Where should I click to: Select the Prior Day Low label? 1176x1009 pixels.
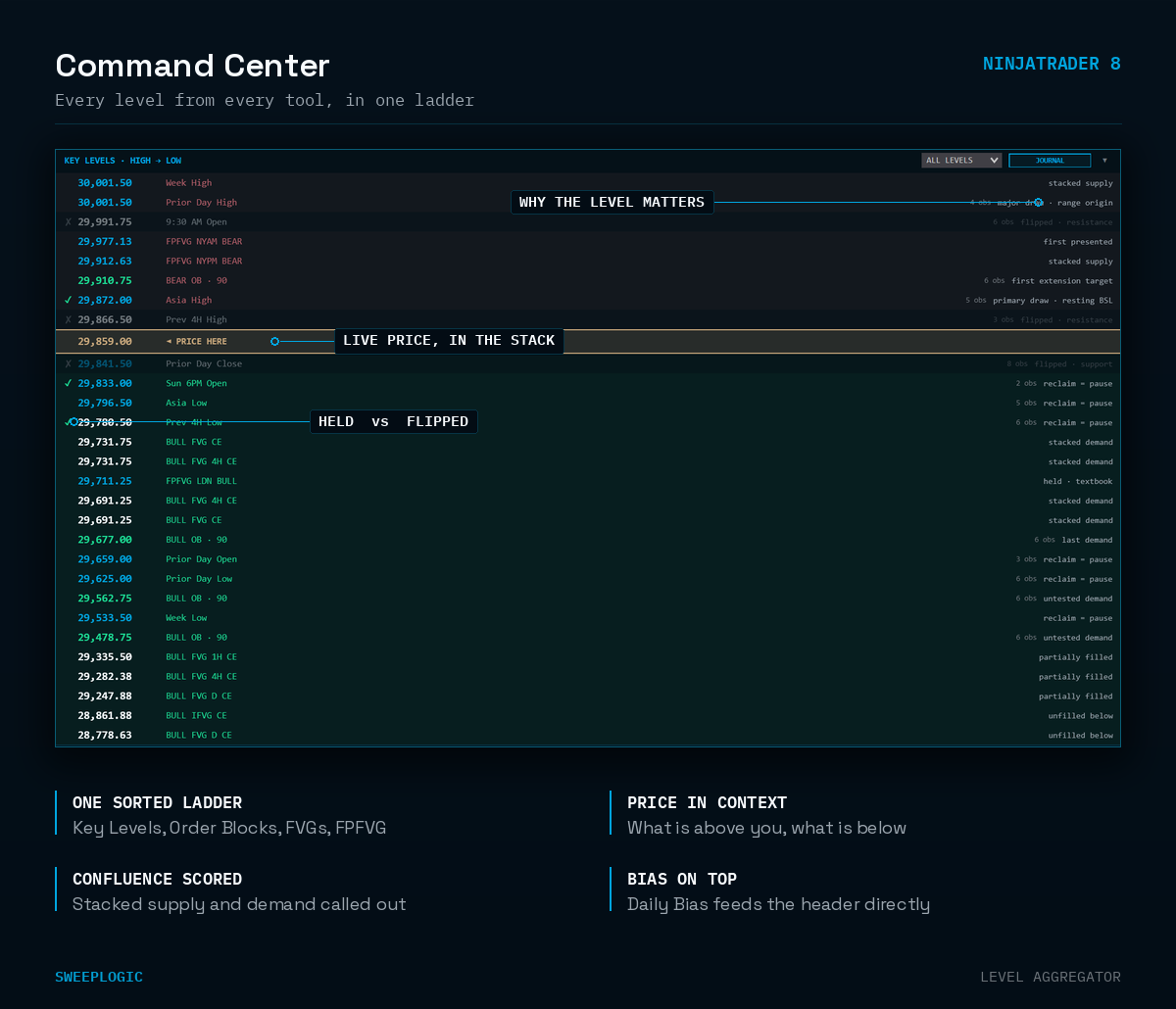[x=199, y=579]
